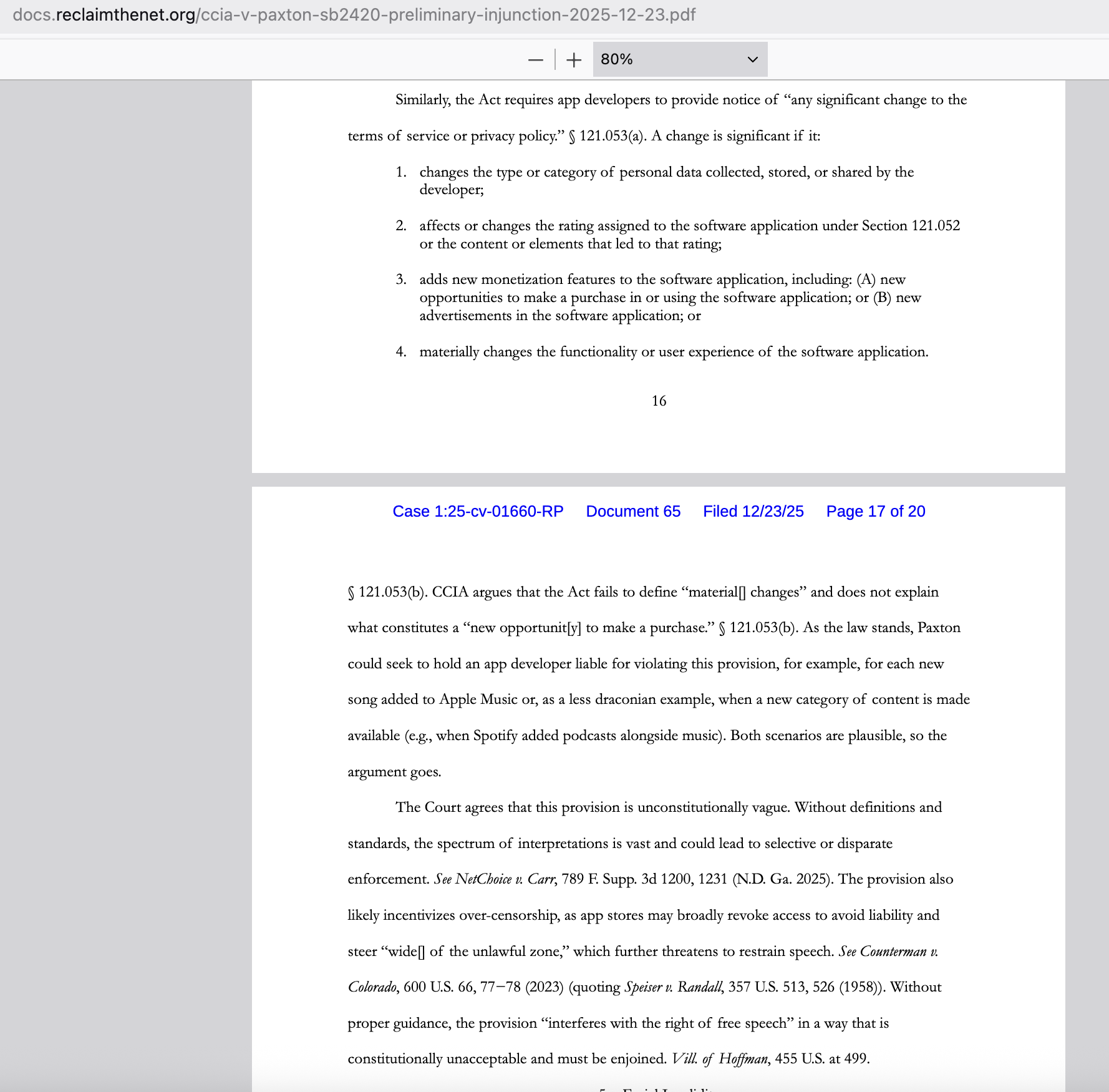Click the words 'unconstitutionally vague' in the paragraph
Viewport: 1109px width, 1092px height.
pos(714,807)
